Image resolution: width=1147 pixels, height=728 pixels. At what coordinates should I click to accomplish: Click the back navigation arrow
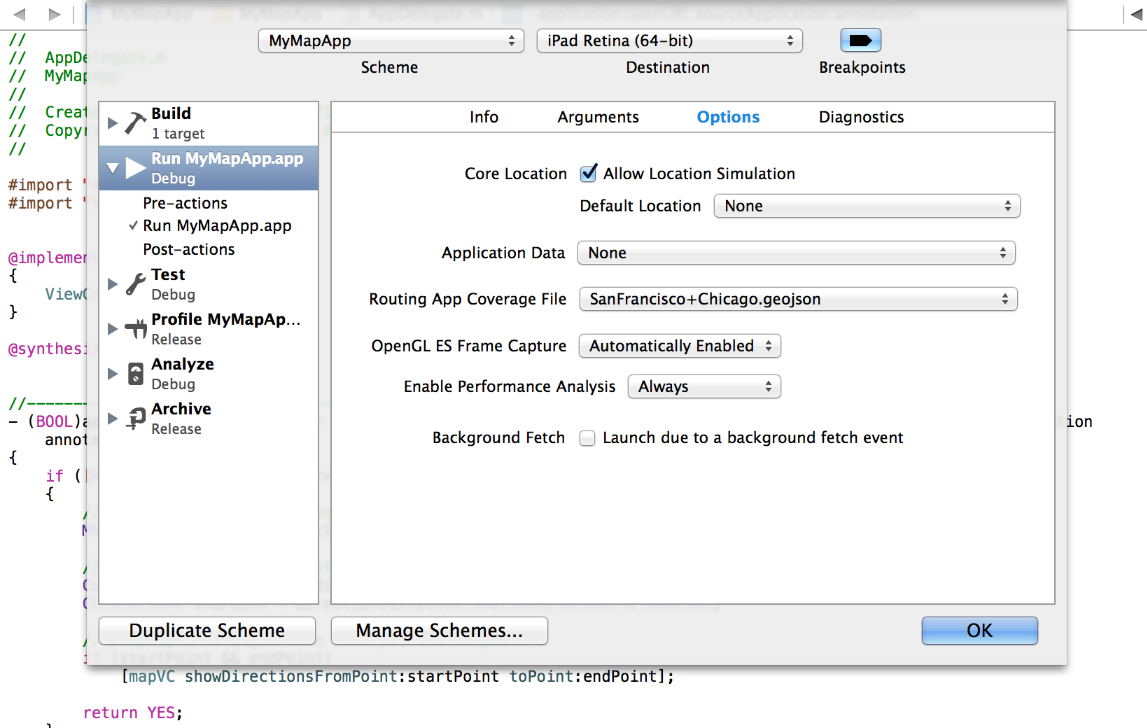19,15
